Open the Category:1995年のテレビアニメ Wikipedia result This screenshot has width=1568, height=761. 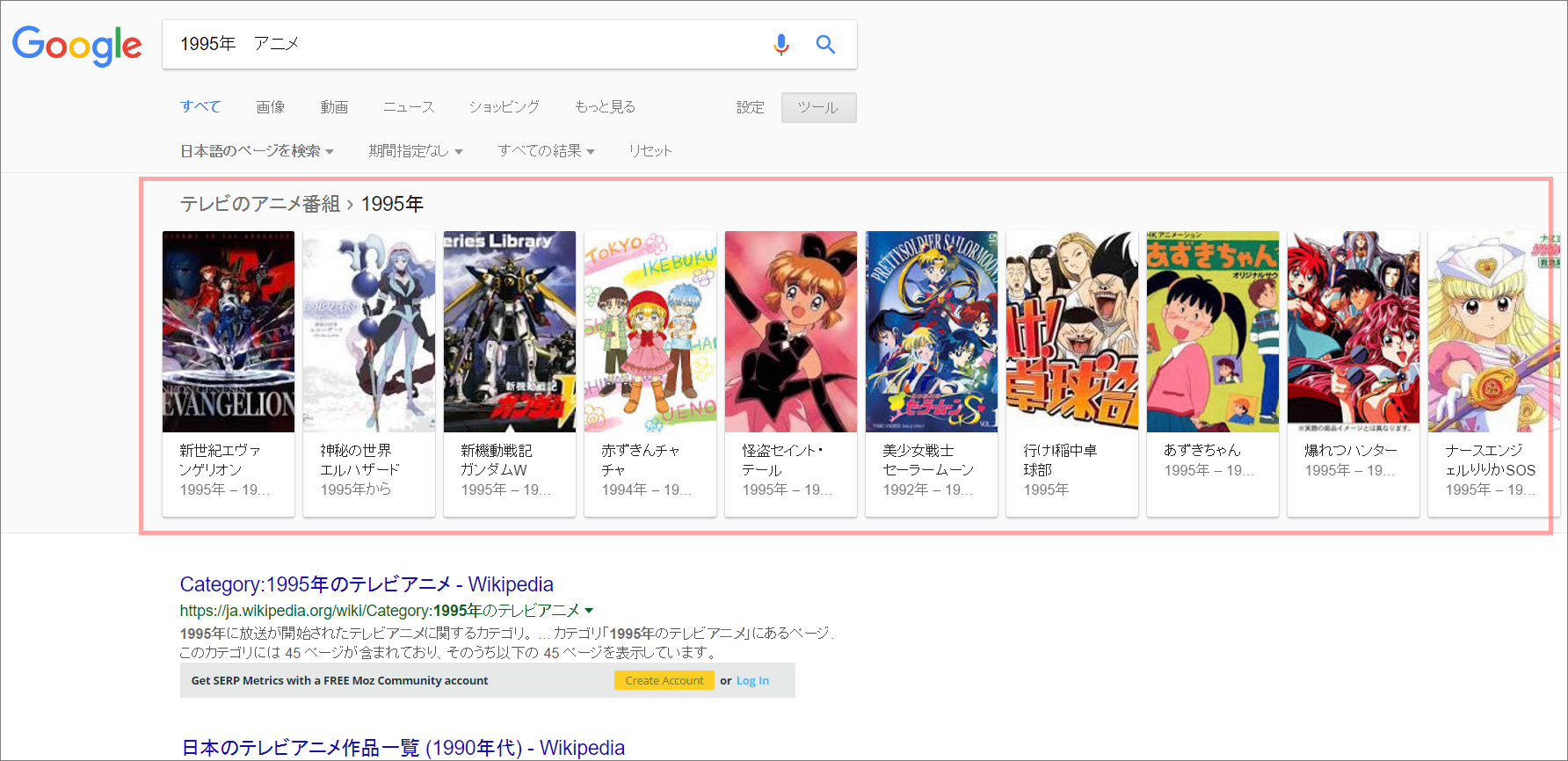[367, 584]
